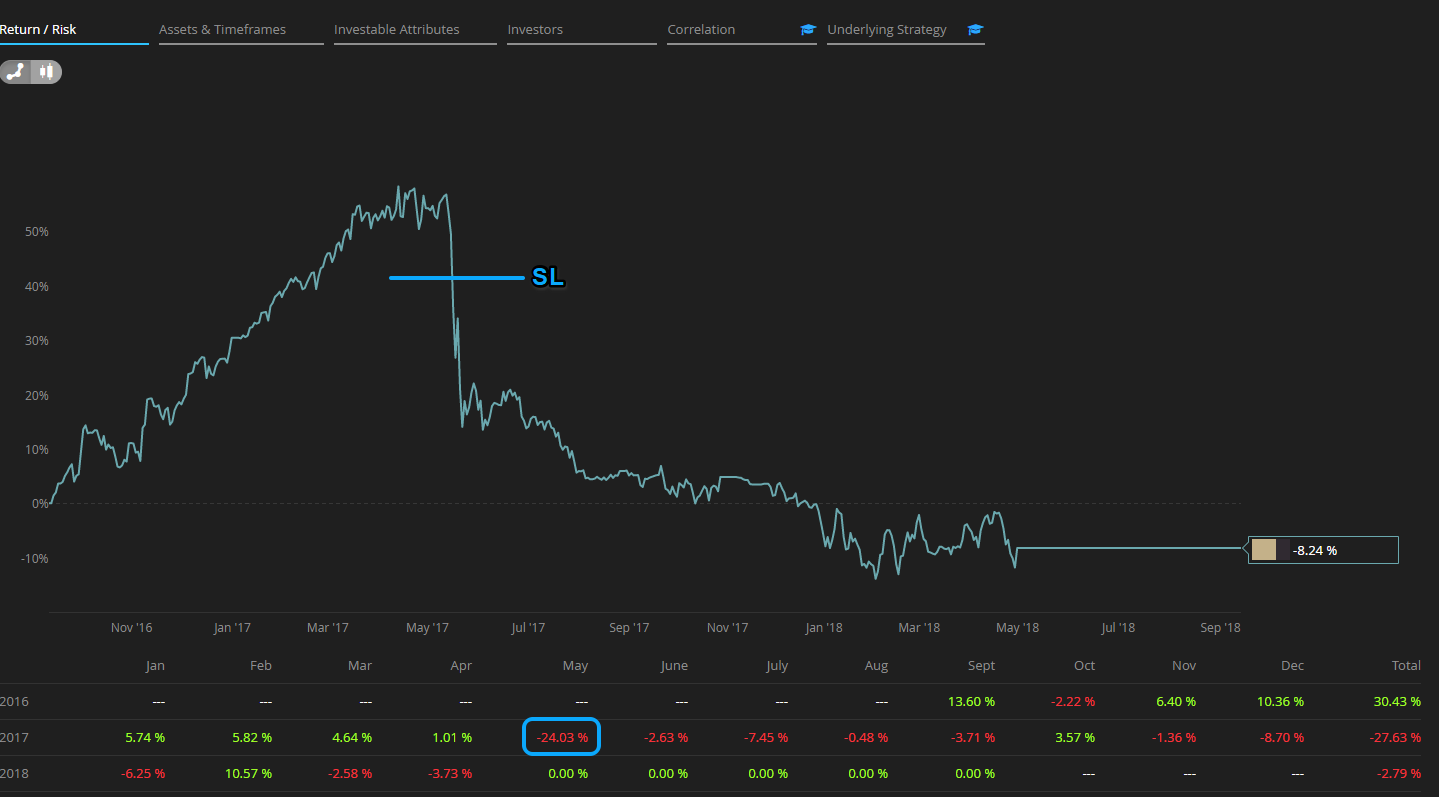The image size is (1439, 797).
Task: Click the 2018 Total -2.79 %
Action: click(1398, 774)
